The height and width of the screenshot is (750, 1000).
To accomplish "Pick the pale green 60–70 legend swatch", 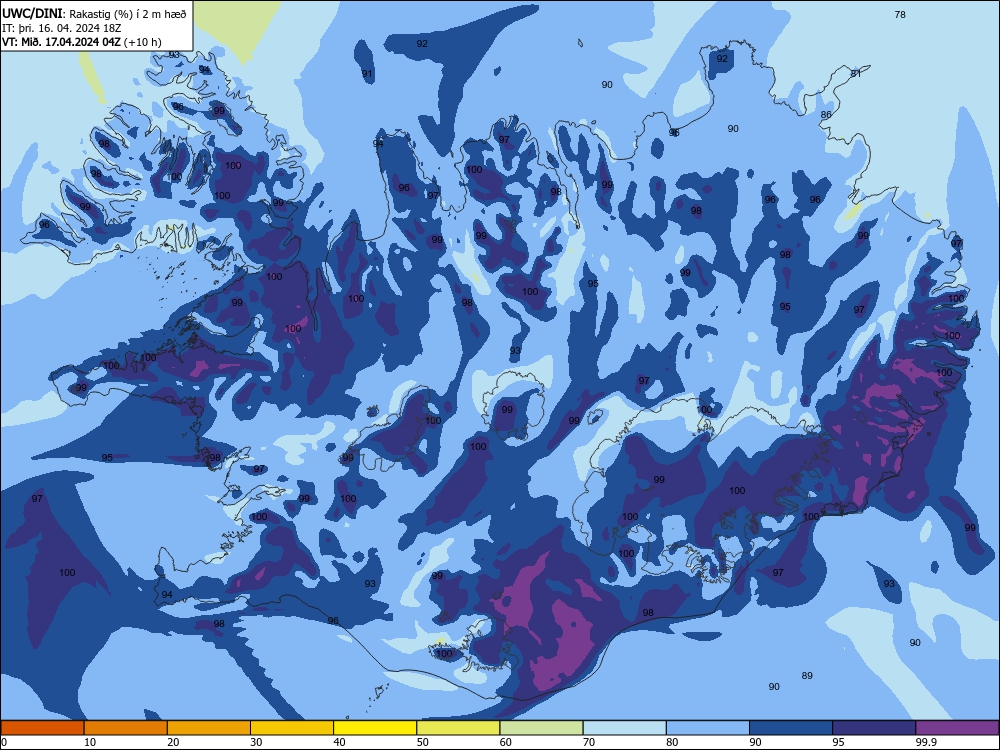I will 541,728.
